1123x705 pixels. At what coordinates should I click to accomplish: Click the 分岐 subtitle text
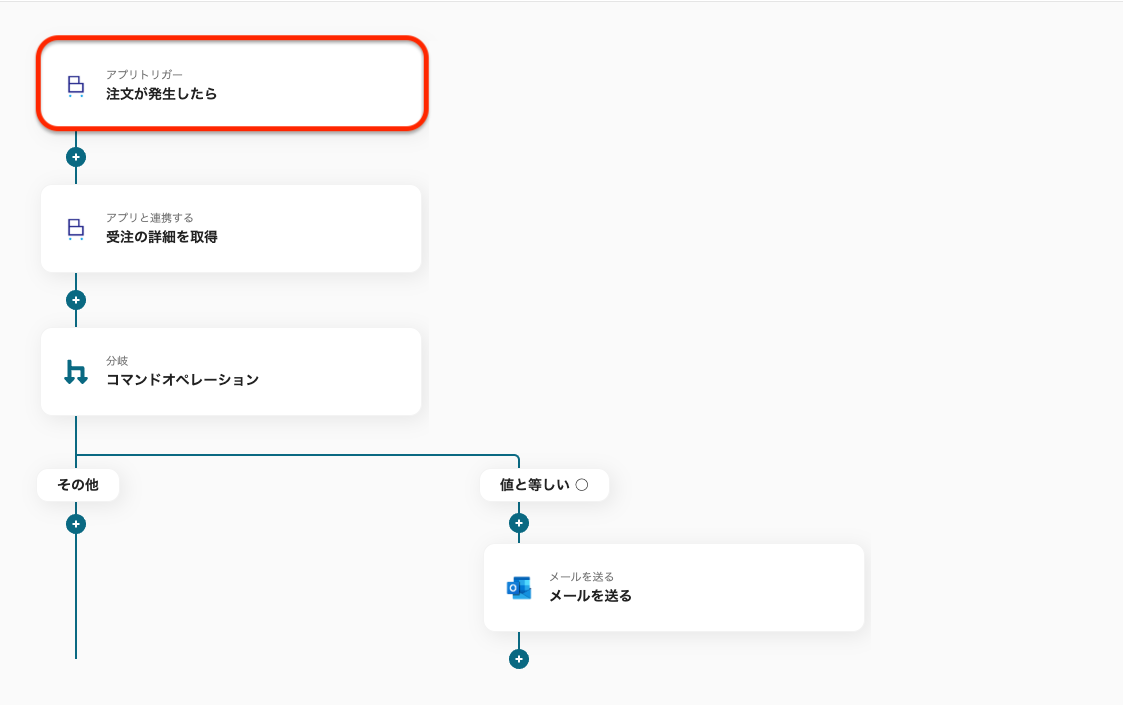pyautogui.click(x=117, y=361)
